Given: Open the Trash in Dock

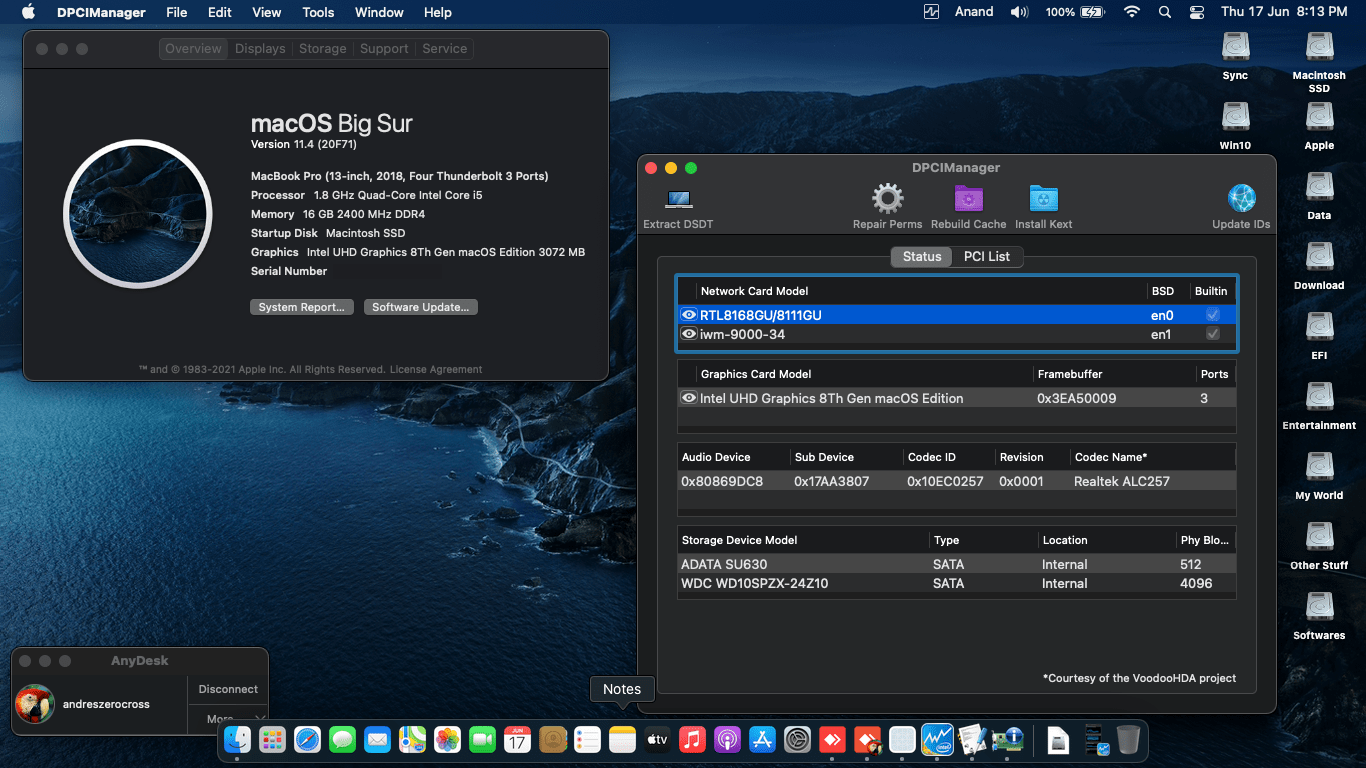Looking at the screenshot, I should pos(1128,740).
